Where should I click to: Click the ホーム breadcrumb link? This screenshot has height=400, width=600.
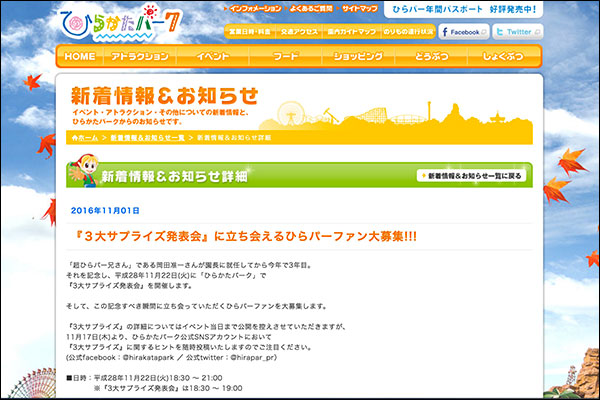coord(88,138)
